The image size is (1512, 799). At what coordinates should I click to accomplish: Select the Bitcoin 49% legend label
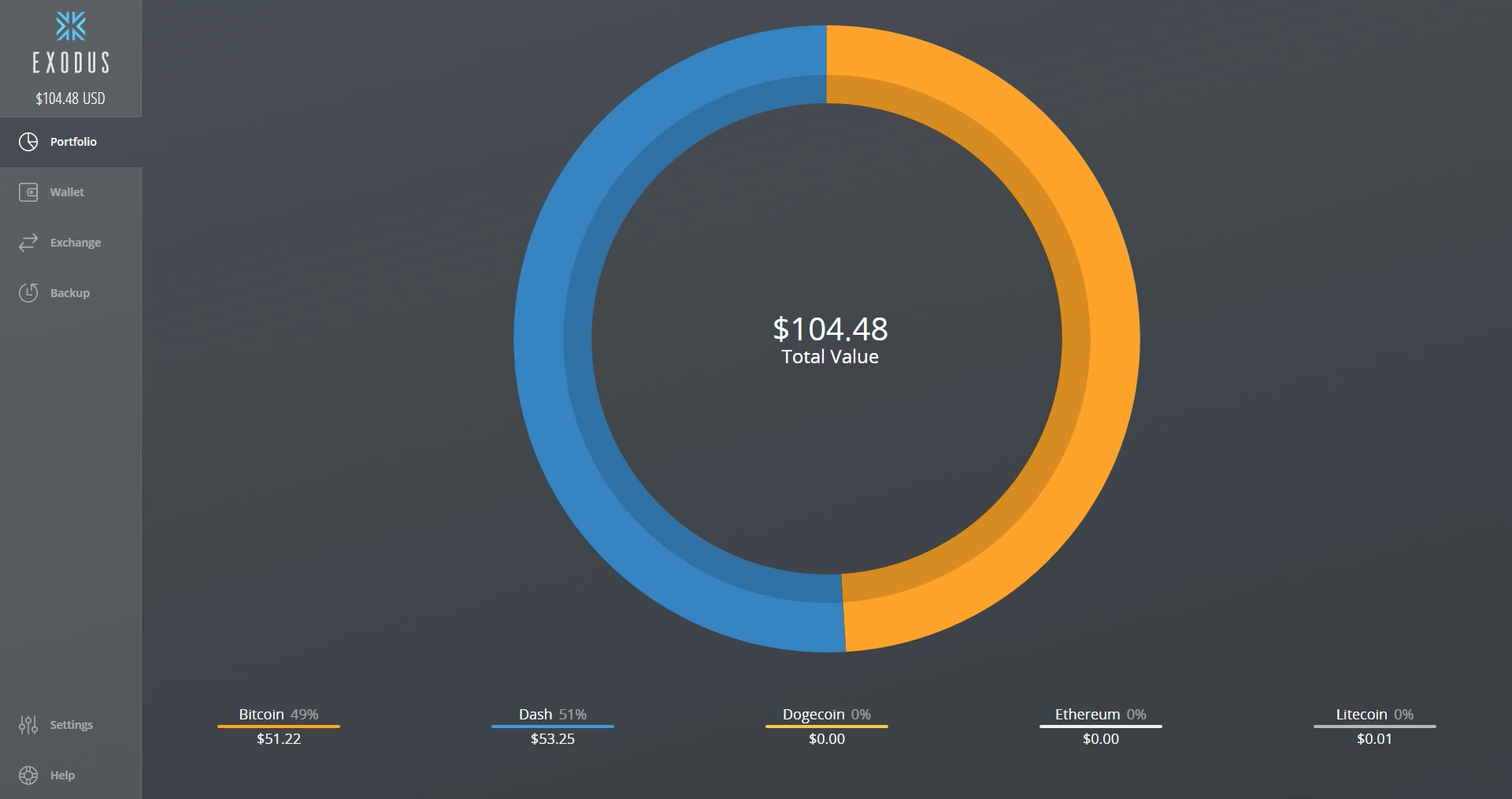coord(279,715)
